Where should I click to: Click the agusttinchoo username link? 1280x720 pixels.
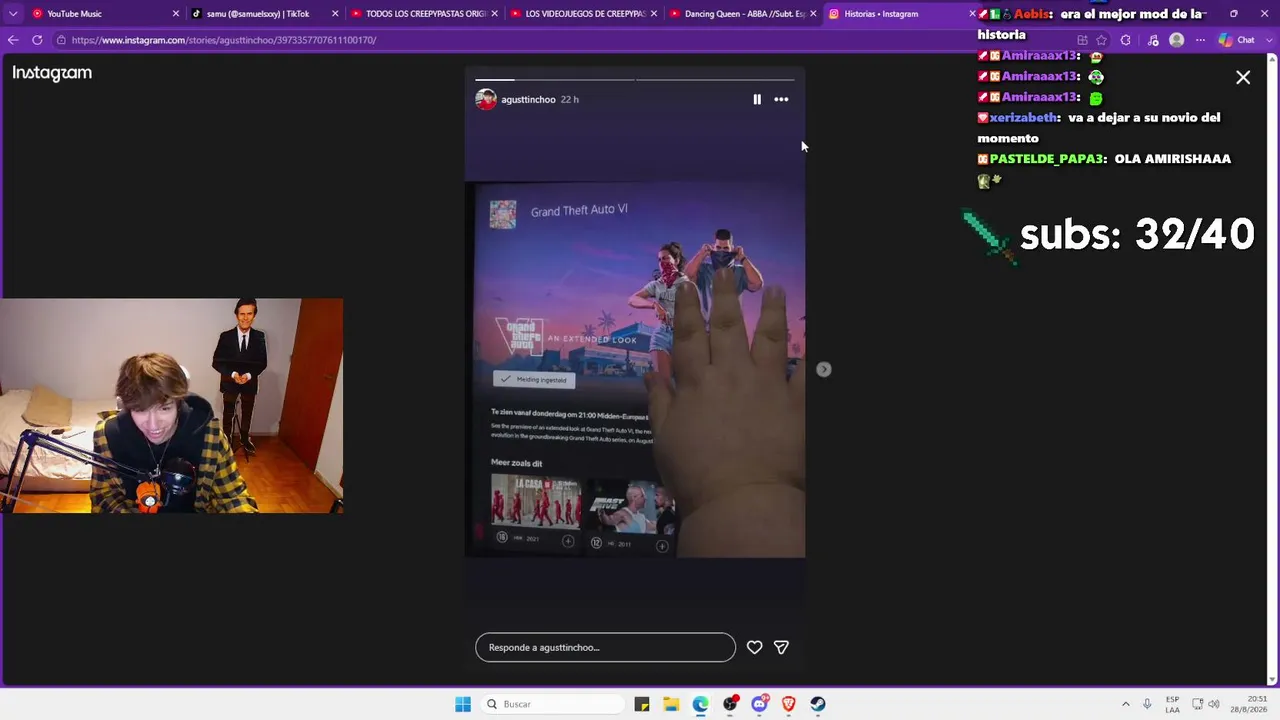tap(528, 99)
